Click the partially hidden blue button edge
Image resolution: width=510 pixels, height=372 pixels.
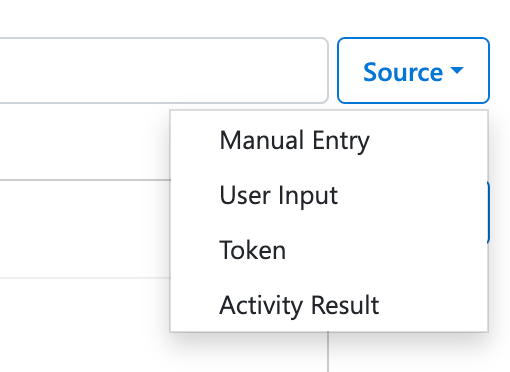(488, 213)
